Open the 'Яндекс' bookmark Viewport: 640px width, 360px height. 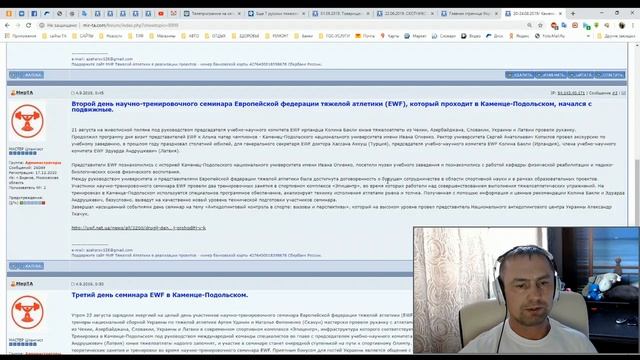519,36
